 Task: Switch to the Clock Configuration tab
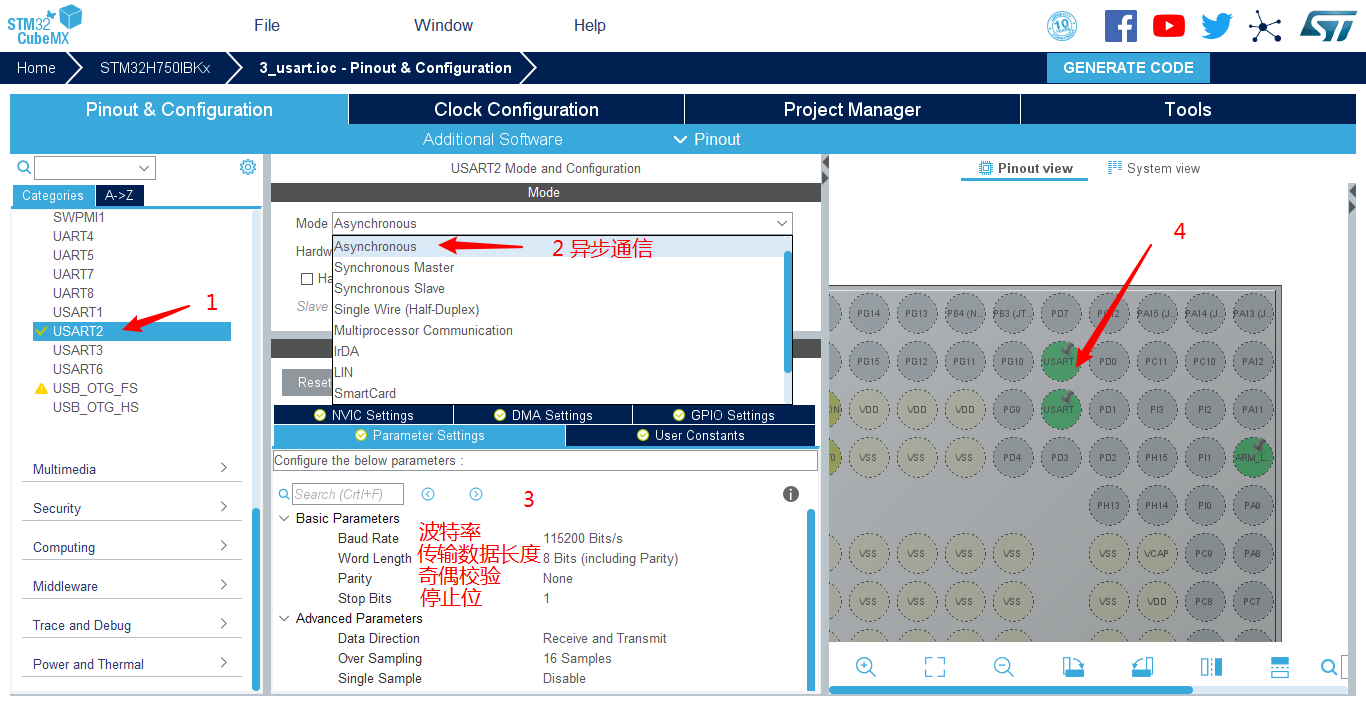pyautogui.click(x=516, y=110)
